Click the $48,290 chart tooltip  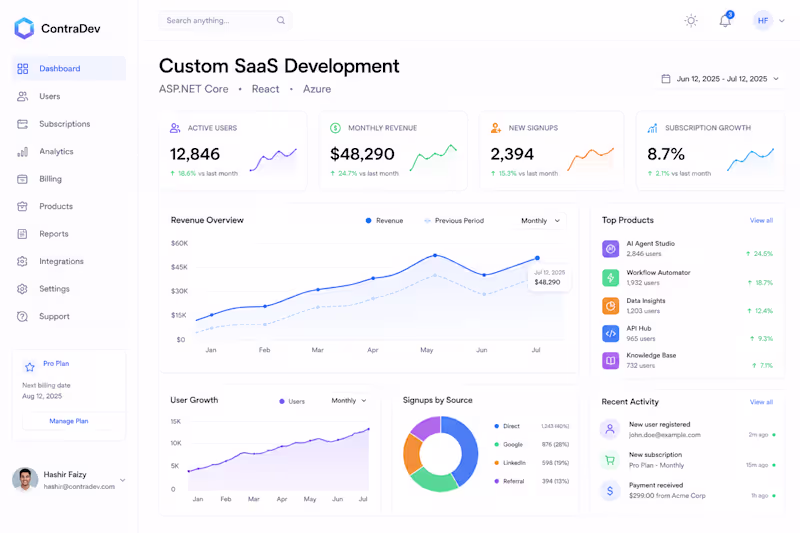(x=548, y=277)
